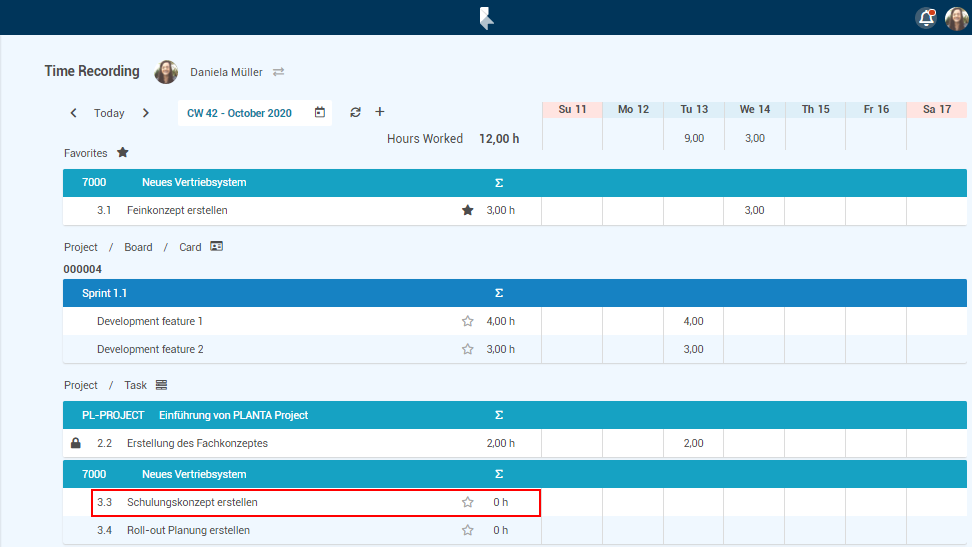Select the Fr 16 day column header

(x=876, y=109)
